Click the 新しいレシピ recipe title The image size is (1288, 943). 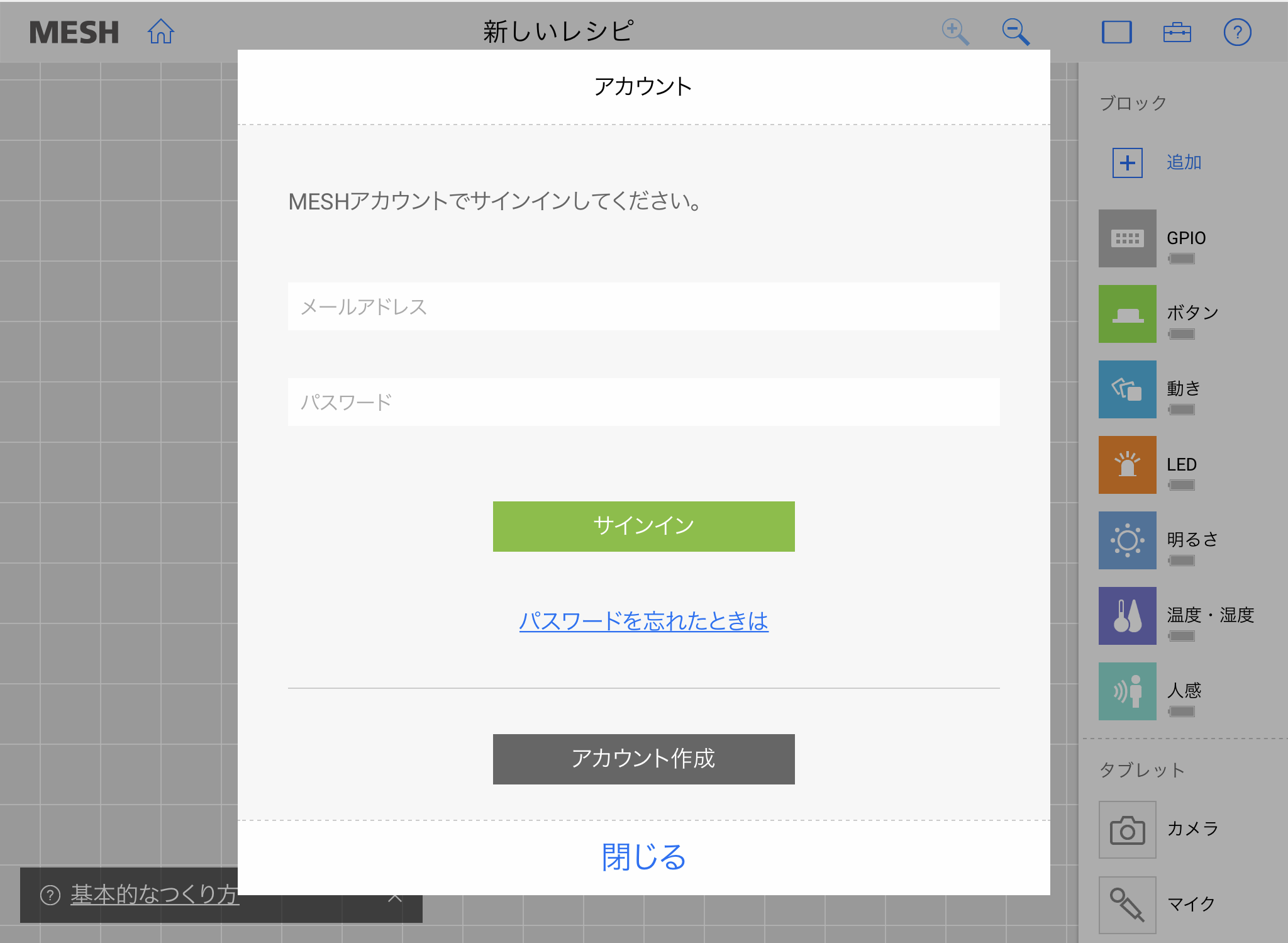coord(558,31)
